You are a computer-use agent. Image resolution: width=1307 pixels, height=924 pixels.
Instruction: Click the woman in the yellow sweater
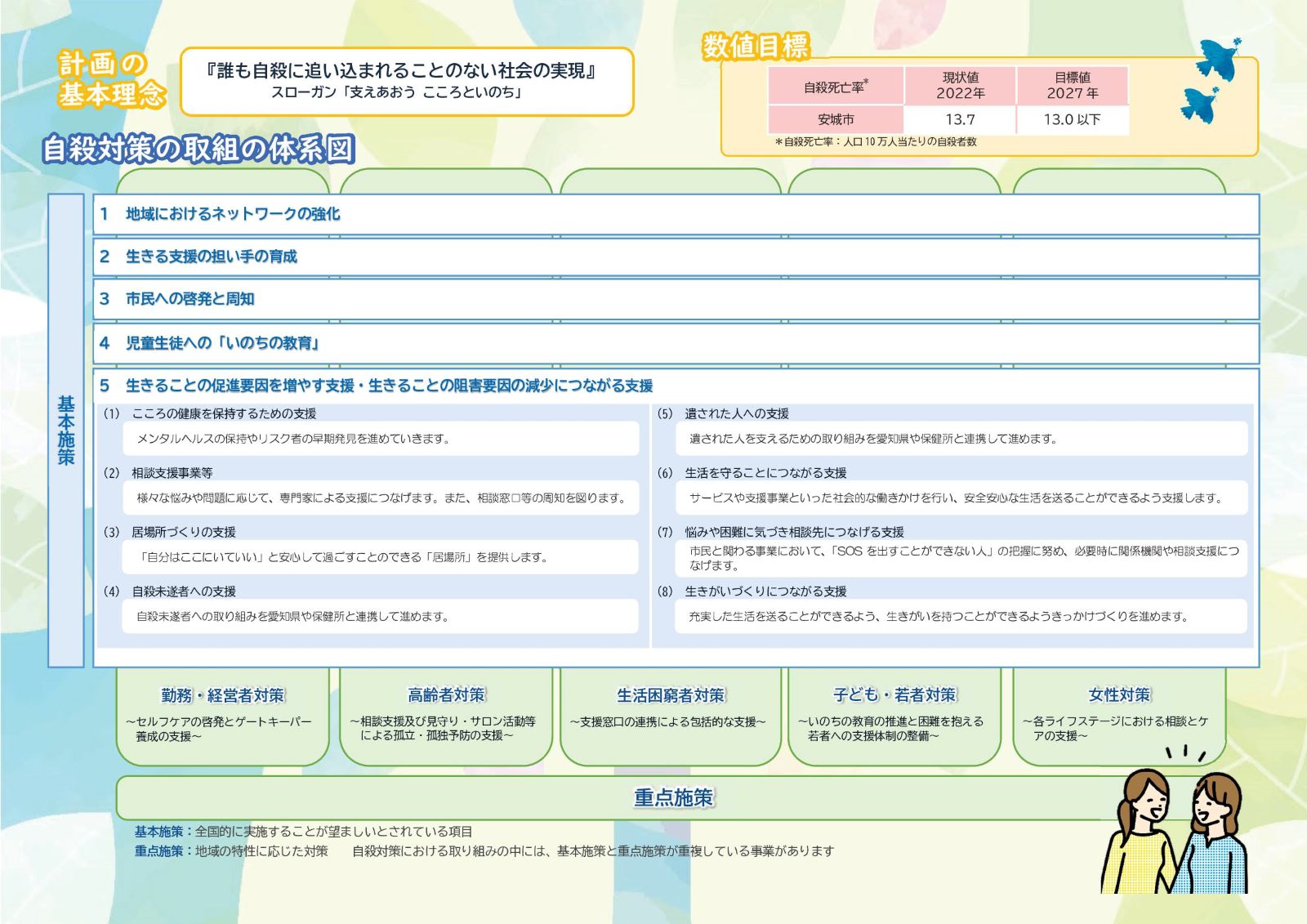pyautogui.click(x=1140, y=833)
